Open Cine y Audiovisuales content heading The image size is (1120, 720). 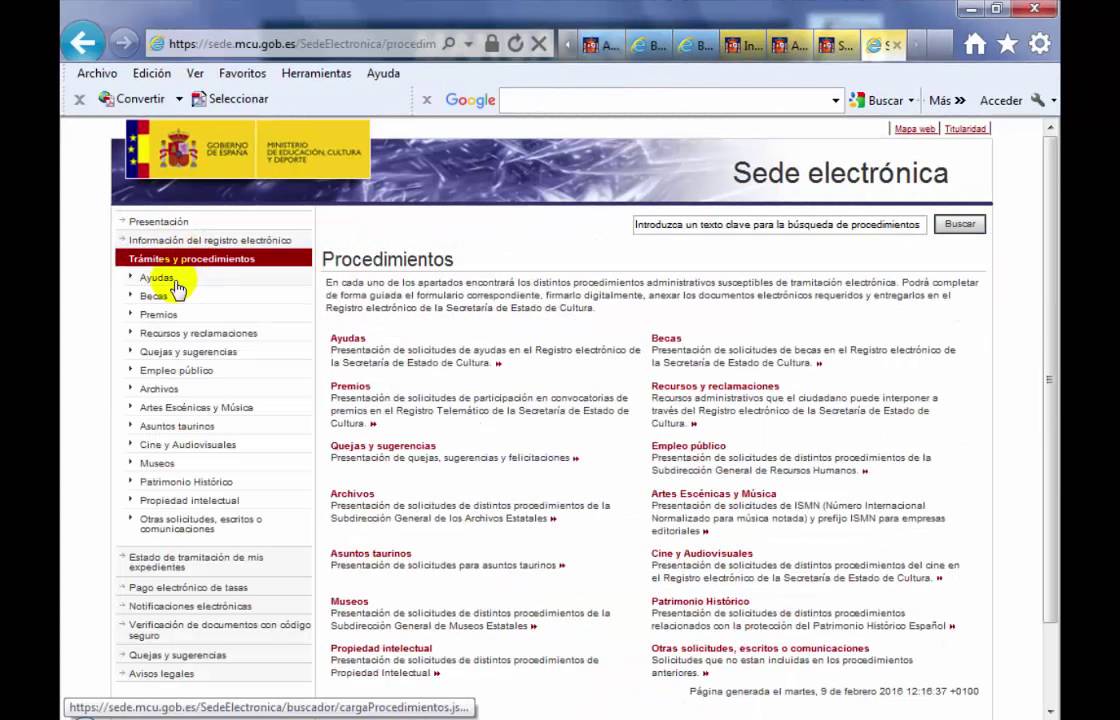[x=701, y=554]
